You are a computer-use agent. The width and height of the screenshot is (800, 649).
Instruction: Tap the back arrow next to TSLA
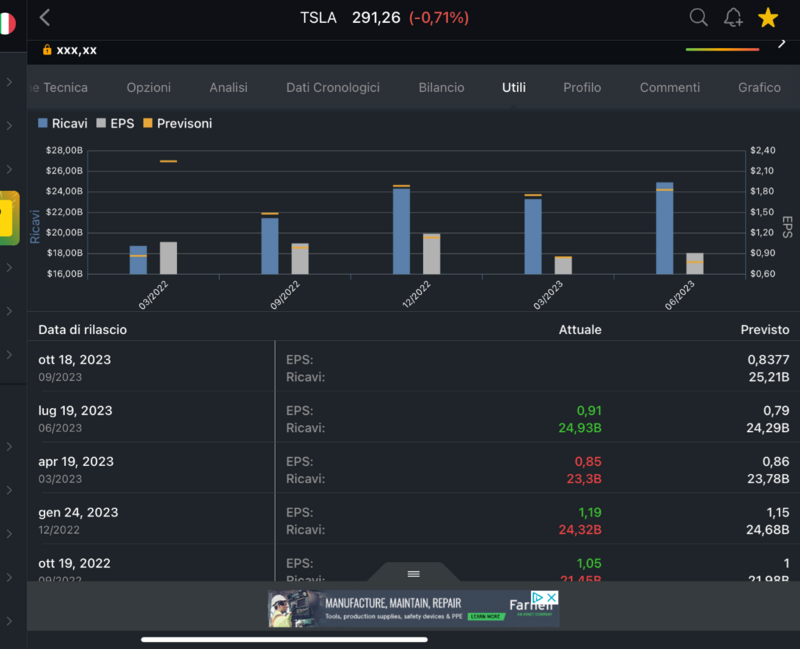tap(45, 18)
